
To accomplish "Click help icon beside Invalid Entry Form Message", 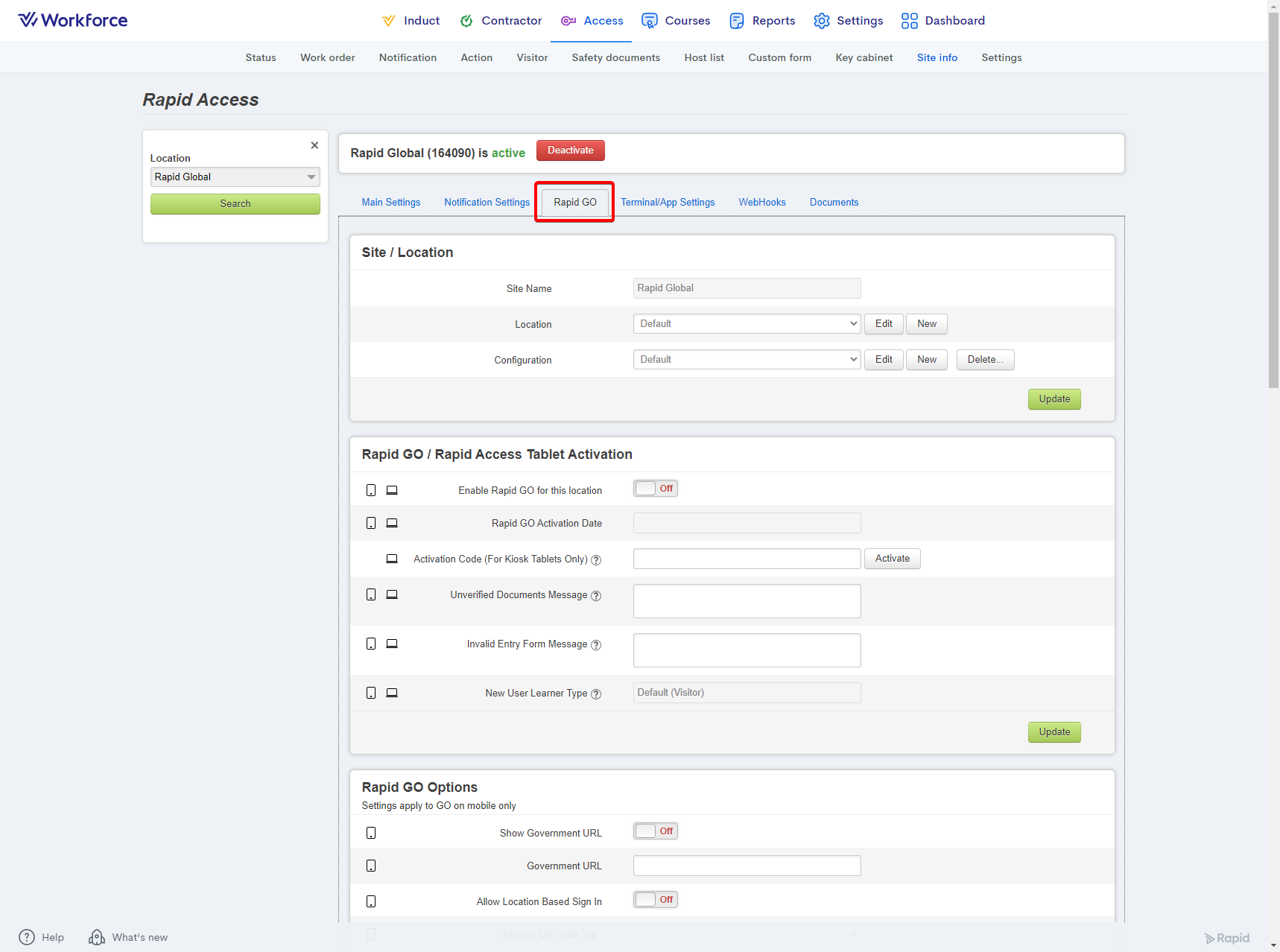I will [x=596, y=644].
